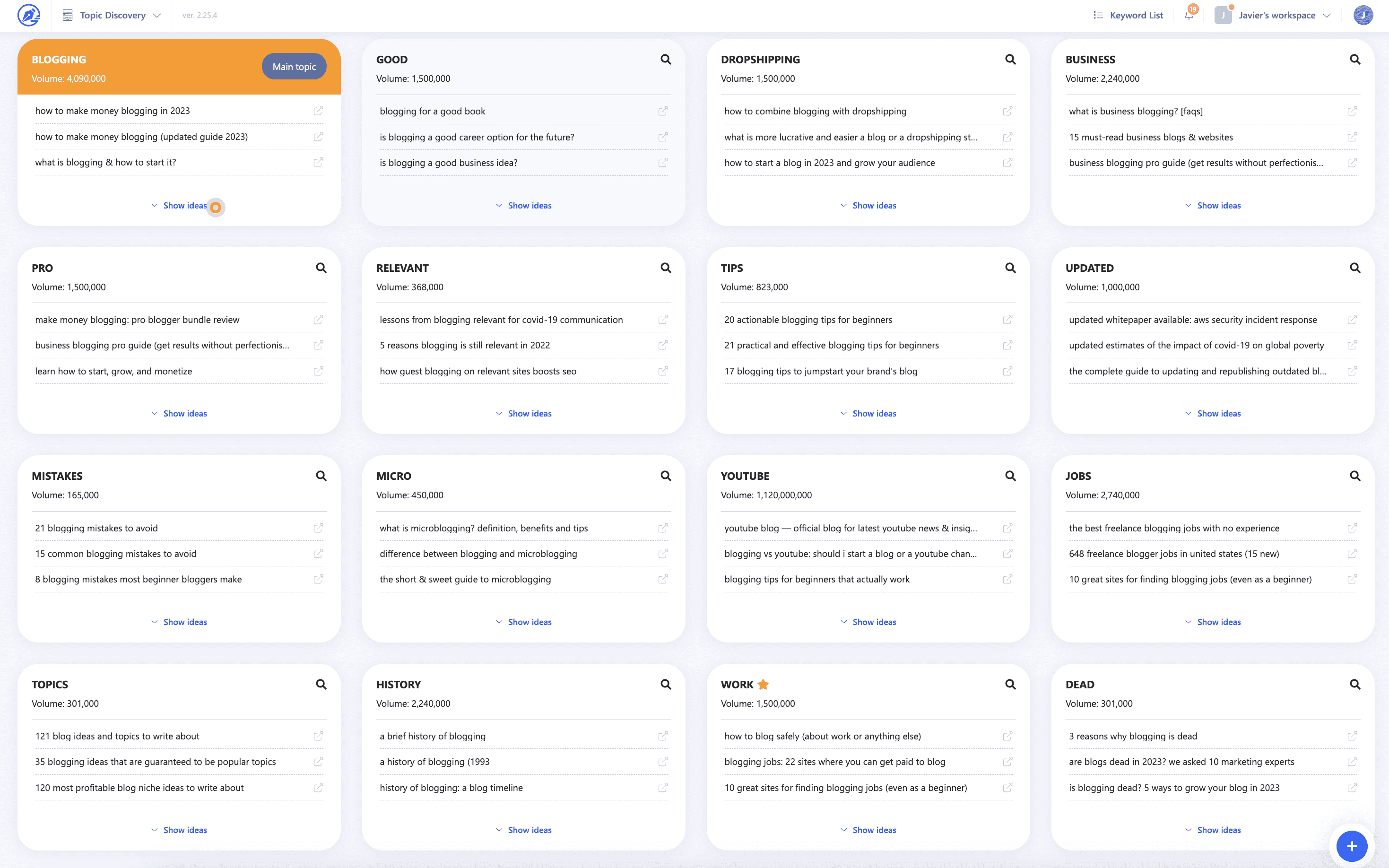Image resolution: width=1389 pixels, height=868 pixels.
Task: Click the star on the WORK card
Action: tap(763, 684)
